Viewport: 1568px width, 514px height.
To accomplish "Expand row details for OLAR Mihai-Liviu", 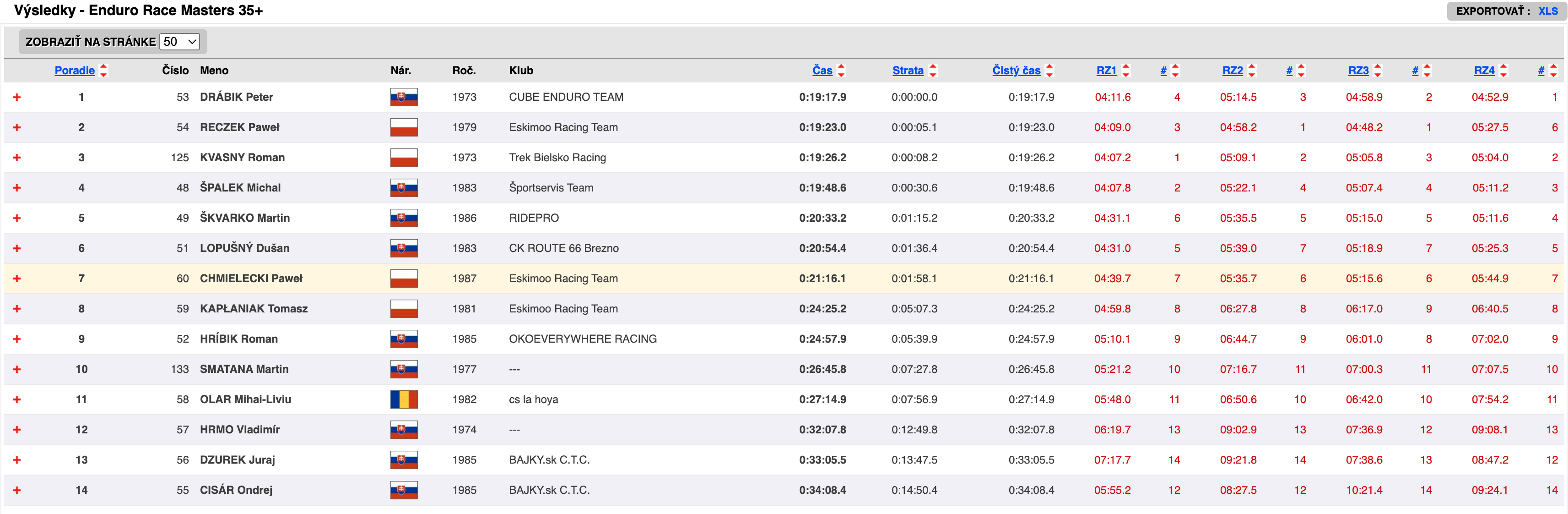I will tap(17, 399).
